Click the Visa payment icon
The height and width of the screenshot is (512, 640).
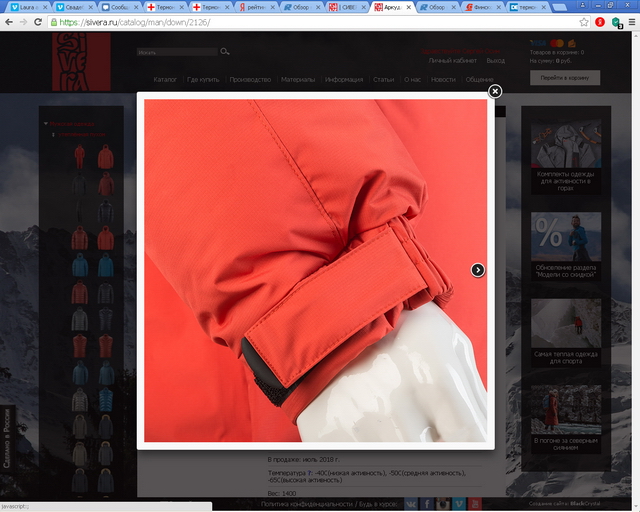click(538, 43)
